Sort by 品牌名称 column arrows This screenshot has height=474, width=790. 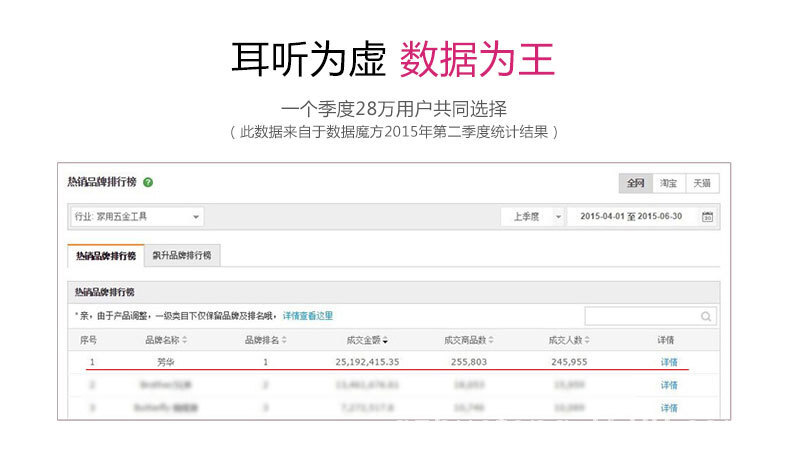click(184, 341)
